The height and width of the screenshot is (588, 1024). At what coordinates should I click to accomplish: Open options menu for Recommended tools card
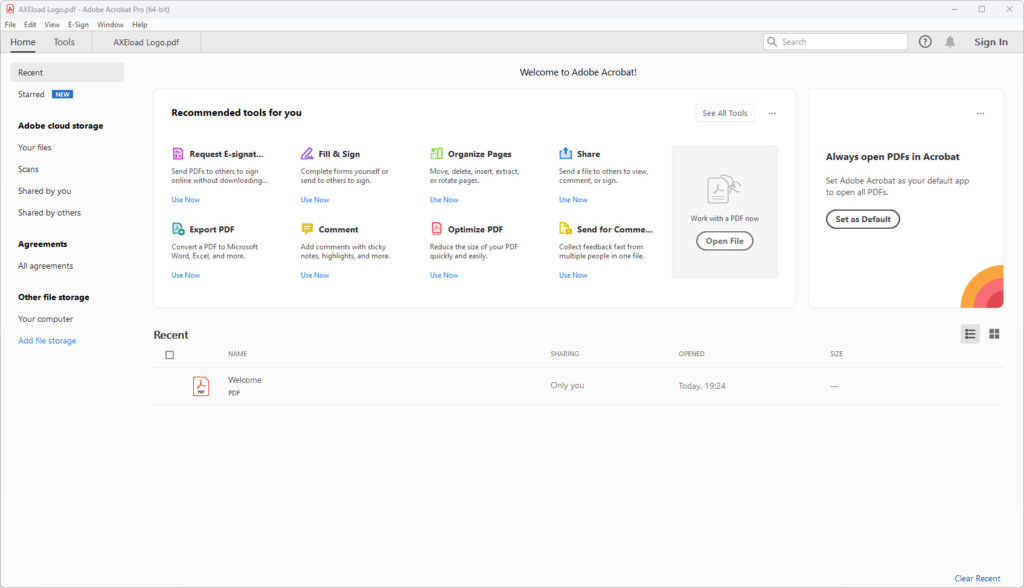coord(772,113)
